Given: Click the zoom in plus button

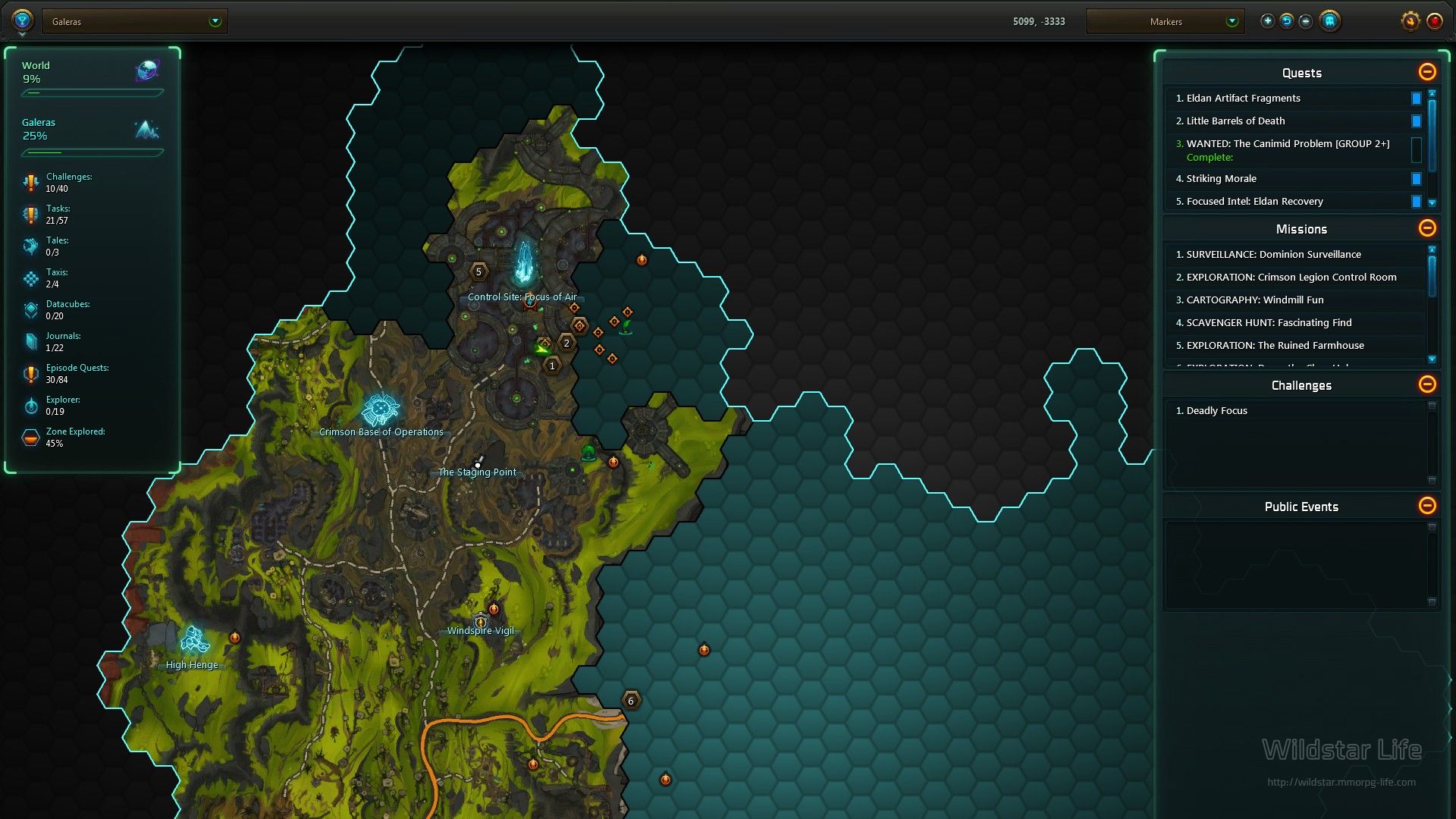Looking at the screenshot, I should click(1267, 21).
